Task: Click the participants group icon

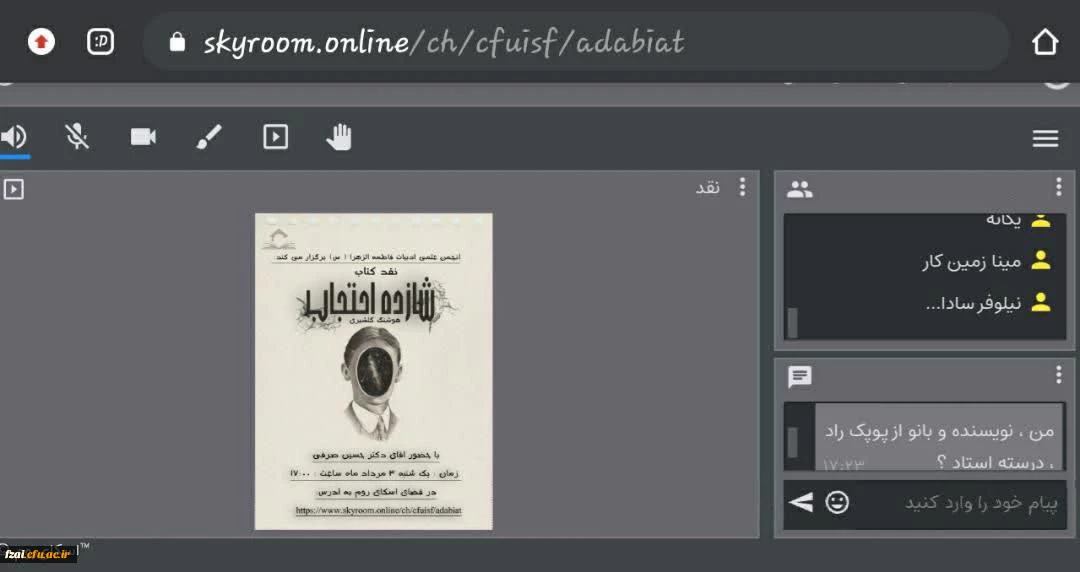Action: point(800,188)
